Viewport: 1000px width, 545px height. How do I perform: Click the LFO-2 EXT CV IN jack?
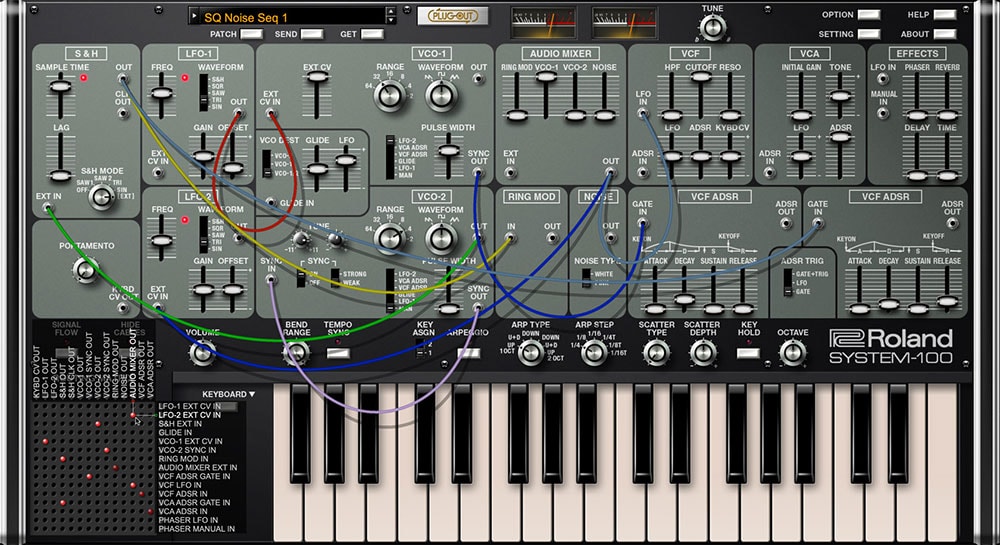[158, 308]
